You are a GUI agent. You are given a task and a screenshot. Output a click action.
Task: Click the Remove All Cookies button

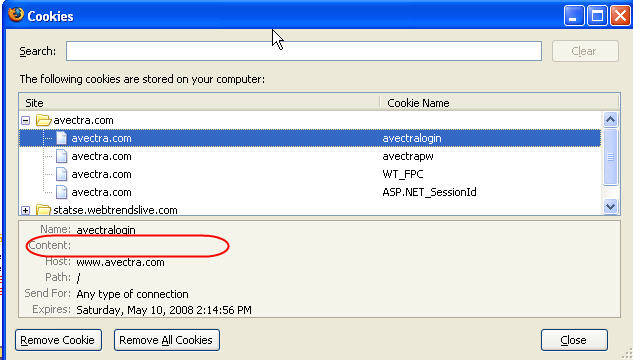(x=166, y=340)
